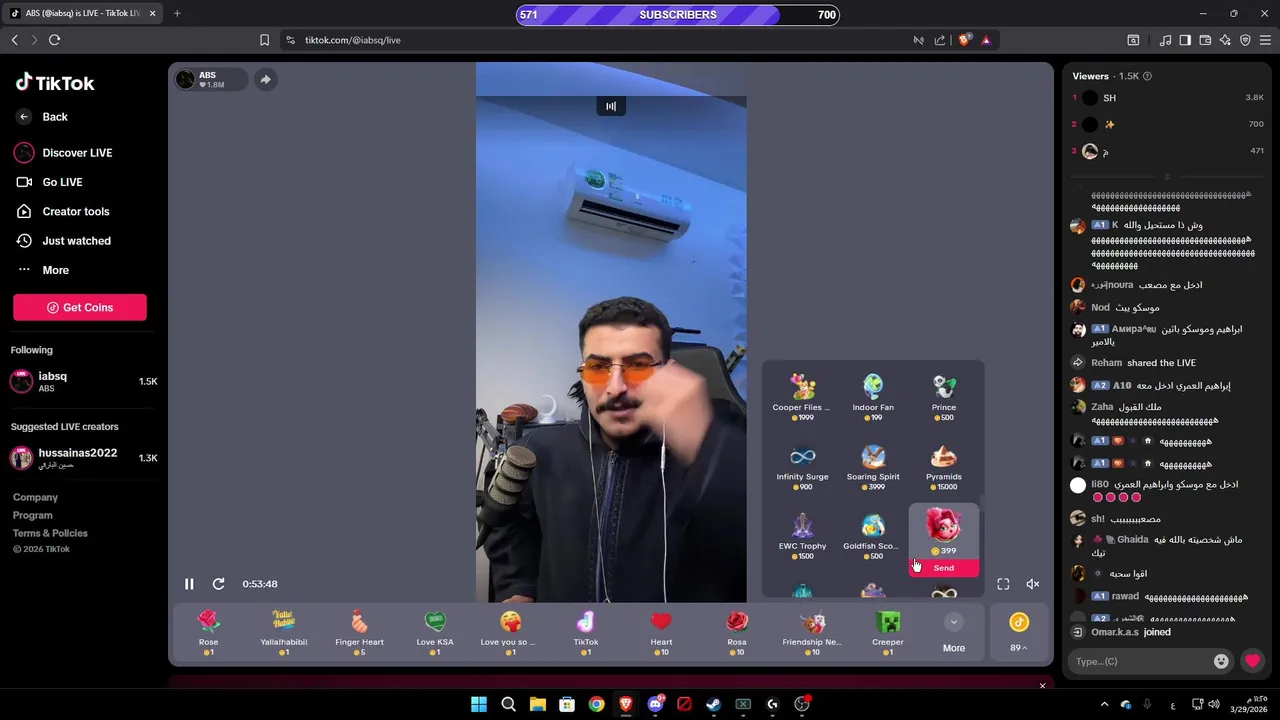Screen dimensions: 1280x720
Task: Click the Get Coins button
Action: (80, 307)
